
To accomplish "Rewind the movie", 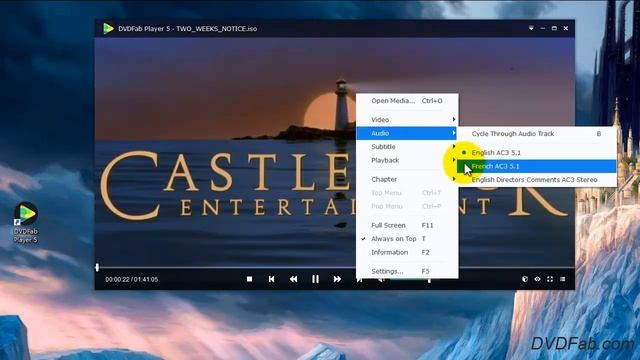I will click(x=293, y=279).
